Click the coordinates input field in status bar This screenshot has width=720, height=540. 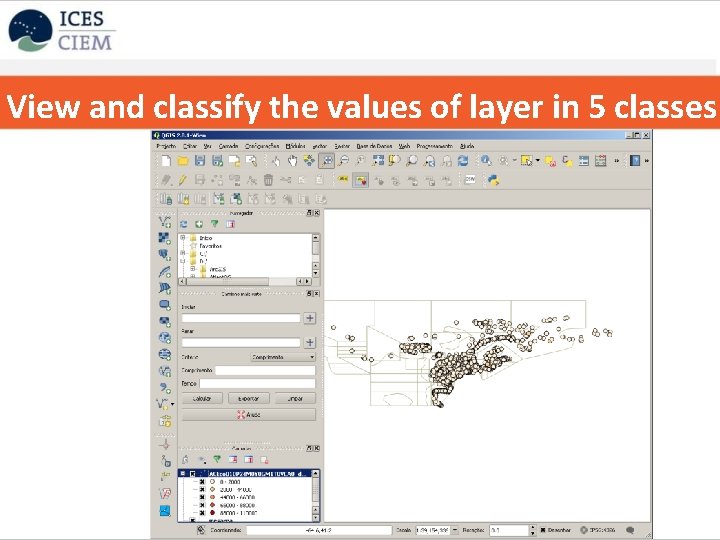(319, 530)
